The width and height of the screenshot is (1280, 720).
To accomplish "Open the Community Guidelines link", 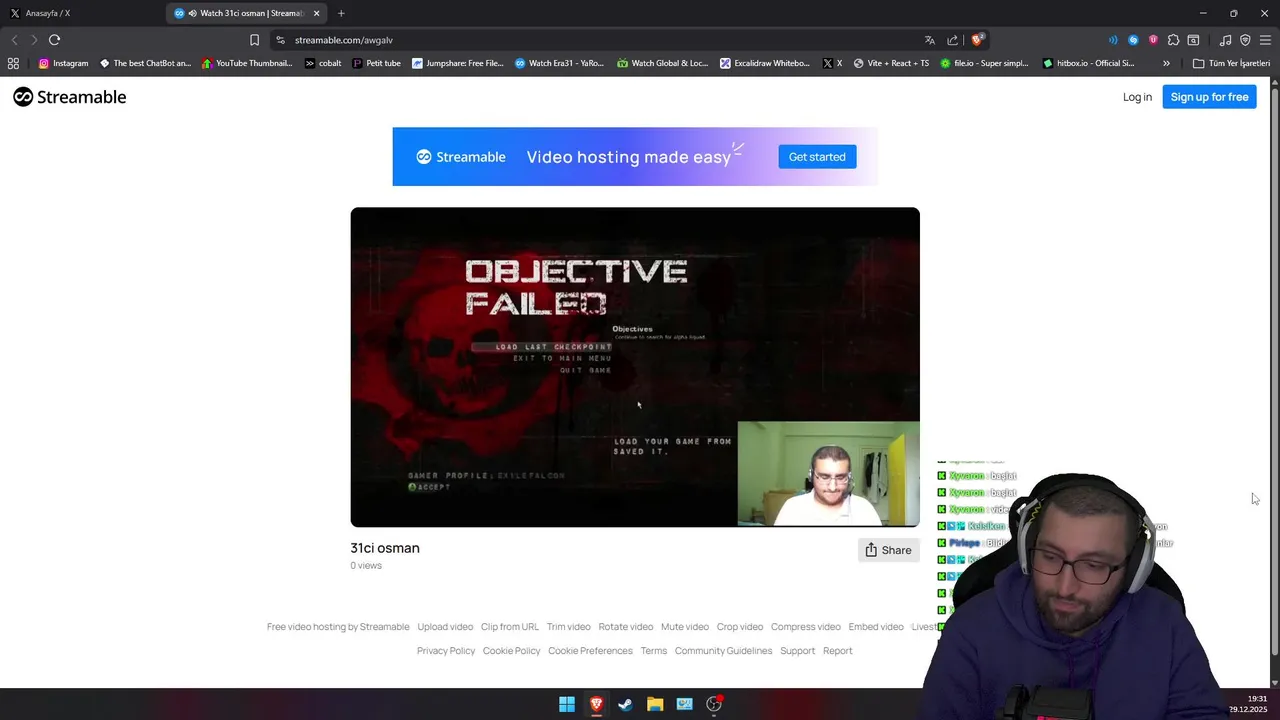I will pos(723,651).
